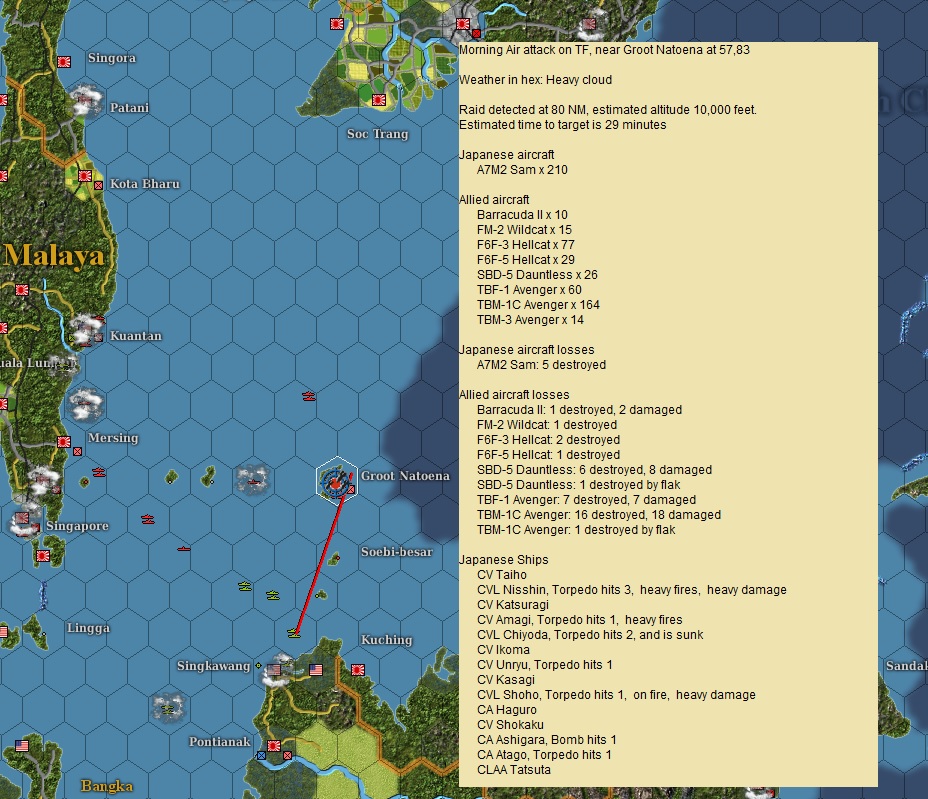928x799 pixels.
Task: Select 'CVL Nisshin, Torpedo hits 3' line
Action: (631, 589)
